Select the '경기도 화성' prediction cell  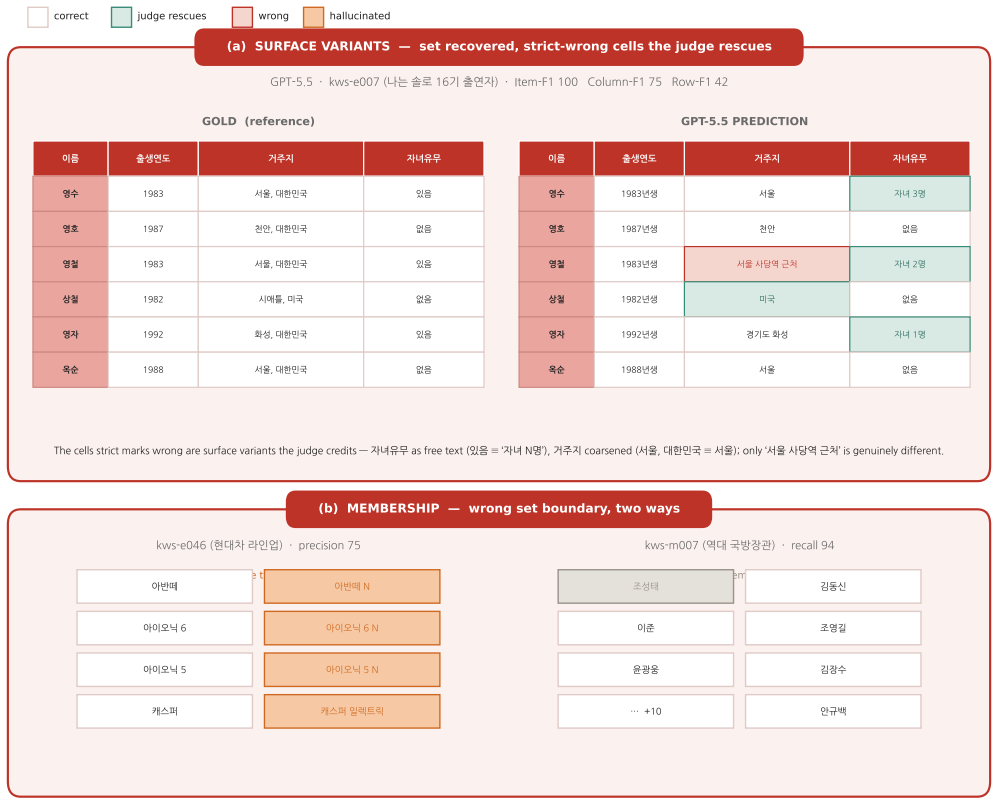pos(767,334)
